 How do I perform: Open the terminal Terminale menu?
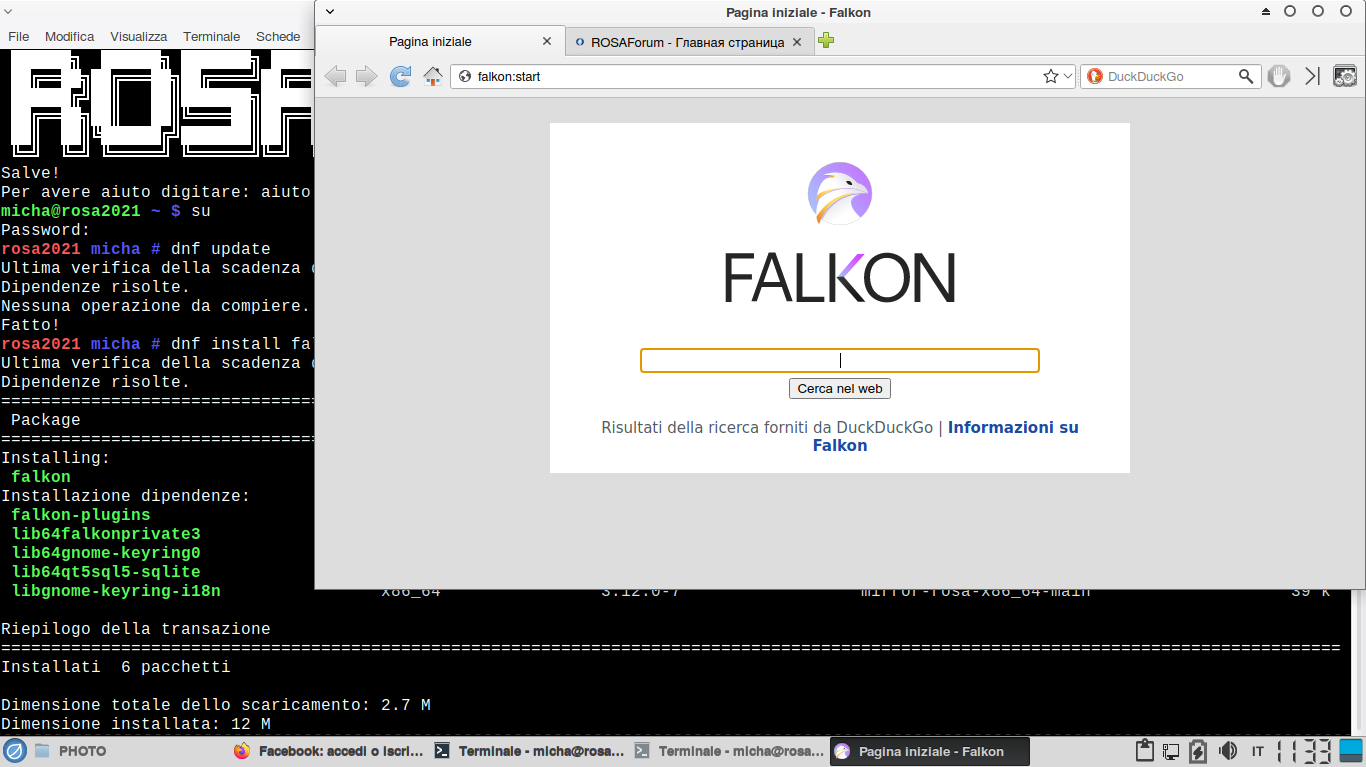212,36
